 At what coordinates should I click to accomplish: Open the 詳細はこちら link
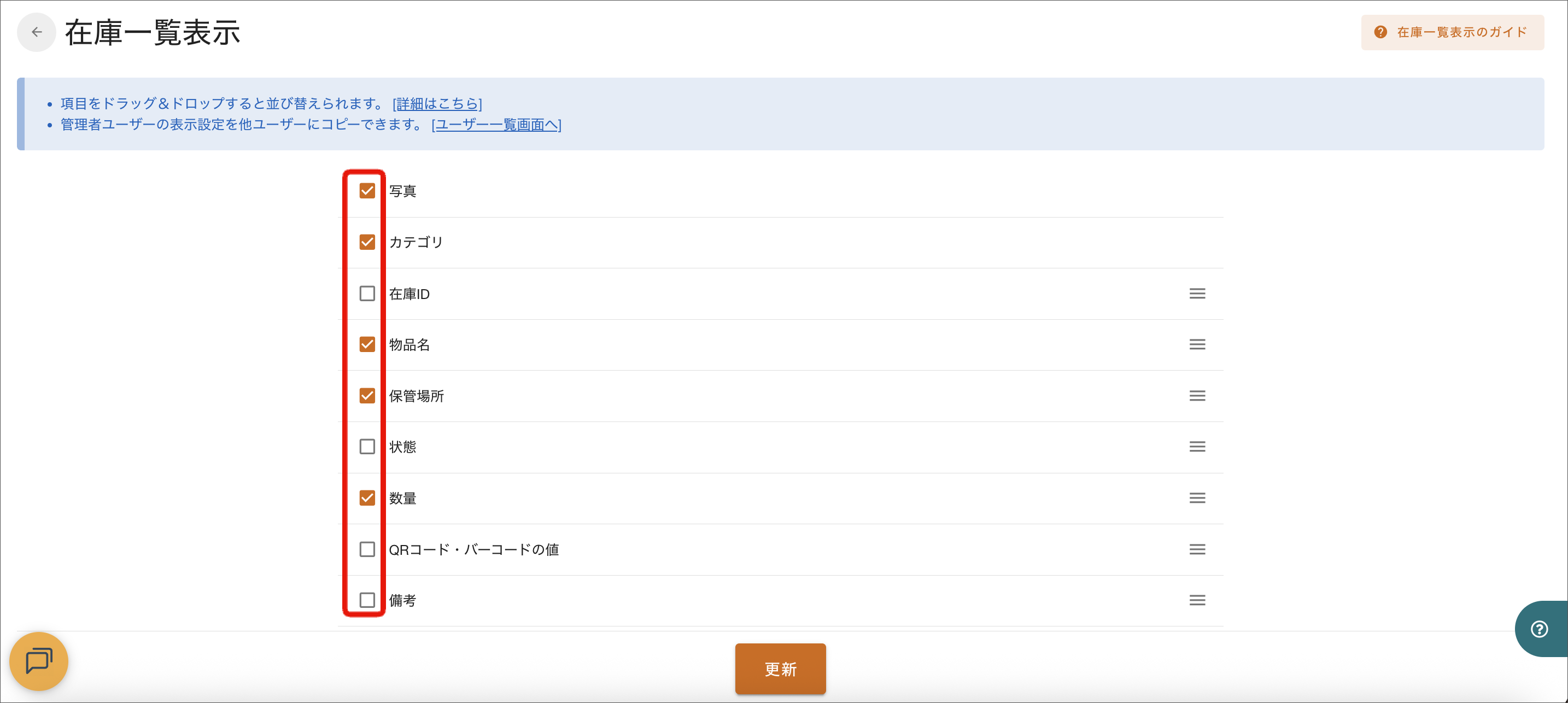pyautogui.click(x=436, y=103)
